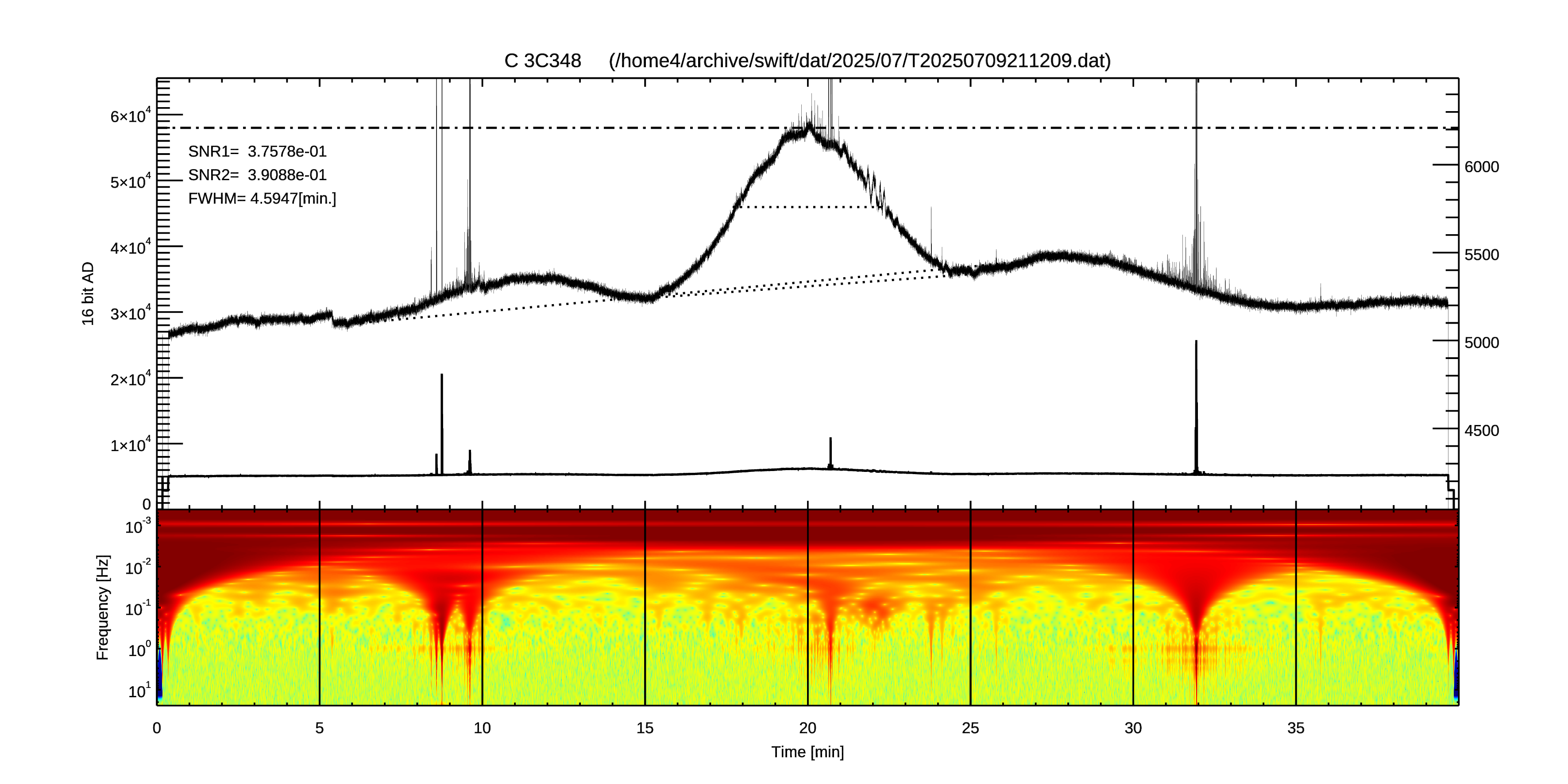
Task: Click the time-axis tick label 30
Action: point(1133,728)
